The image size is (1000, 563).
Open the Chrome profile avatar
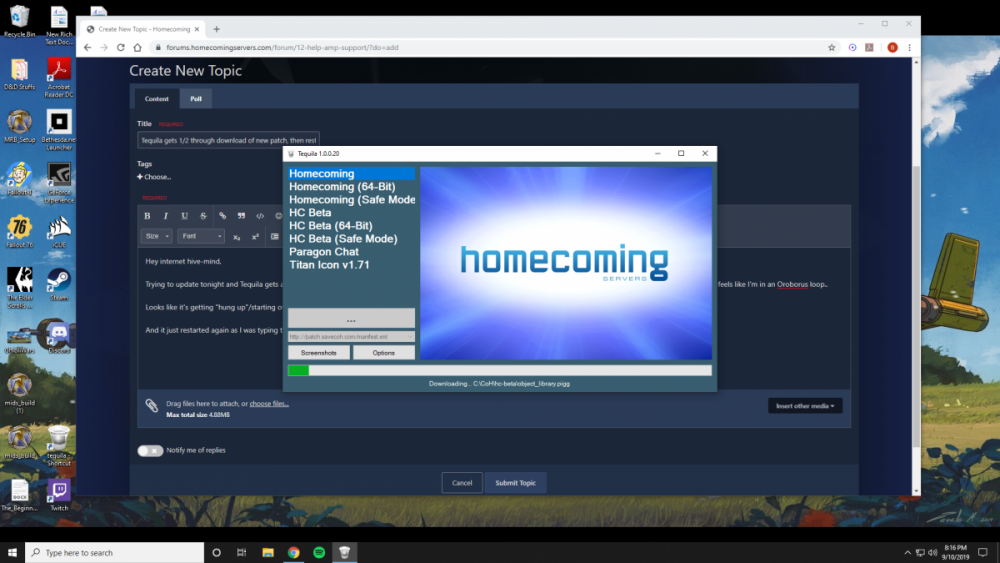(x=892, y=47)
